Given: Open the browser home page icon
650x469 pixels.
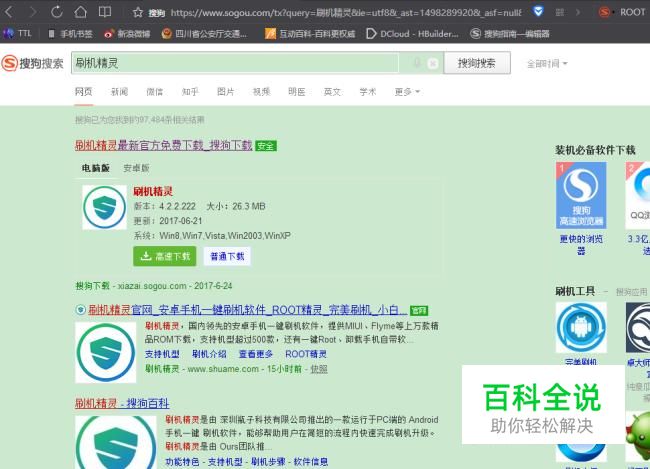Looking at the screenshot, I should click(80, 12).
